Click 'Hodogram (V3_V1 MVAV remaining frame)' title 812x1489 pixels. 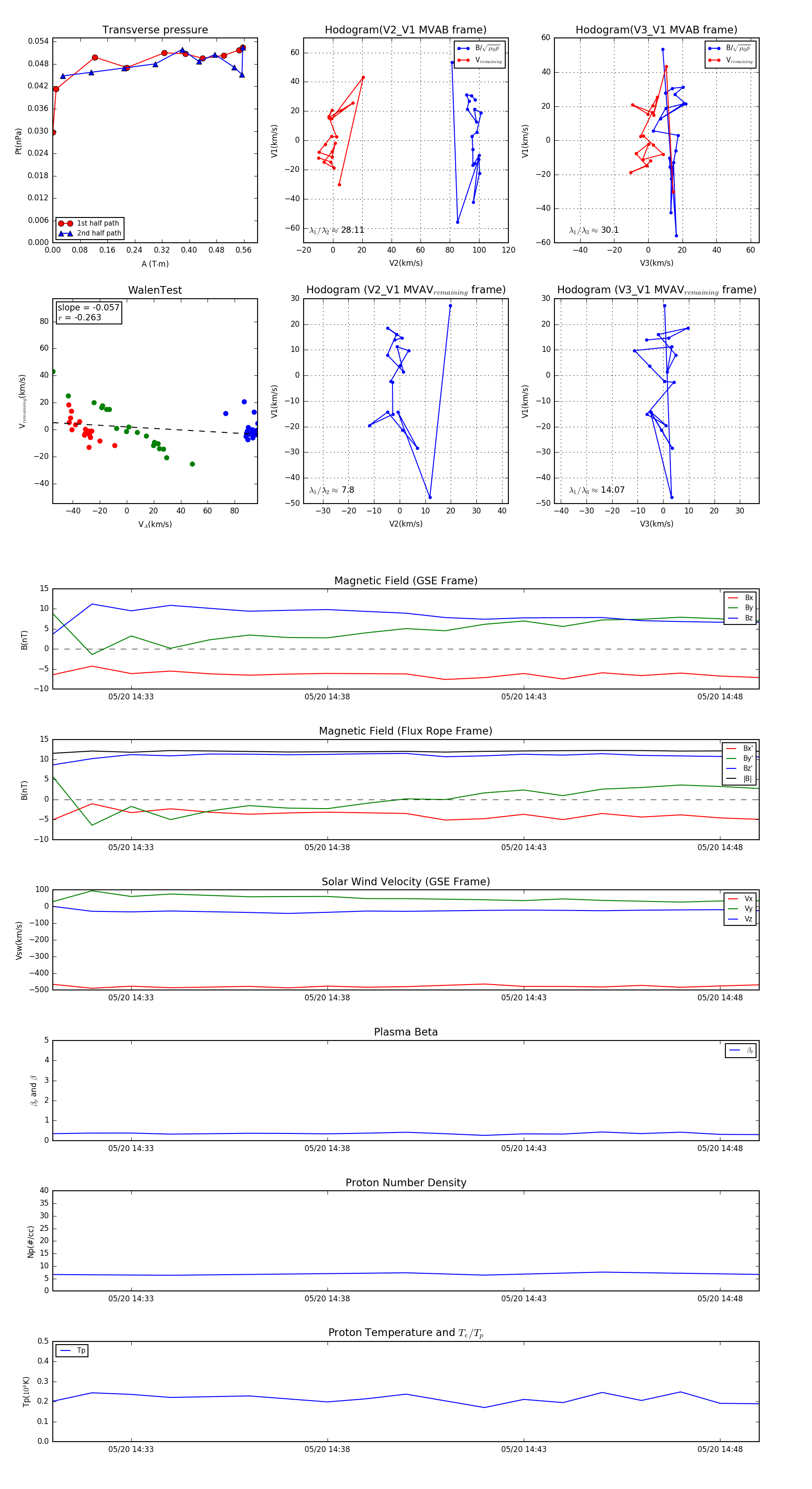[656, 290]
